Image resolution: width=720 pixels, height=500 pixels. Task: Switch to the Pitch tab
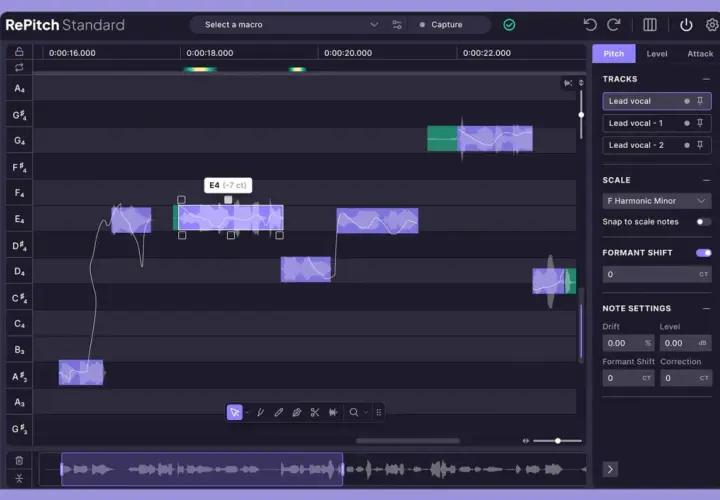(x=614, y=54)
